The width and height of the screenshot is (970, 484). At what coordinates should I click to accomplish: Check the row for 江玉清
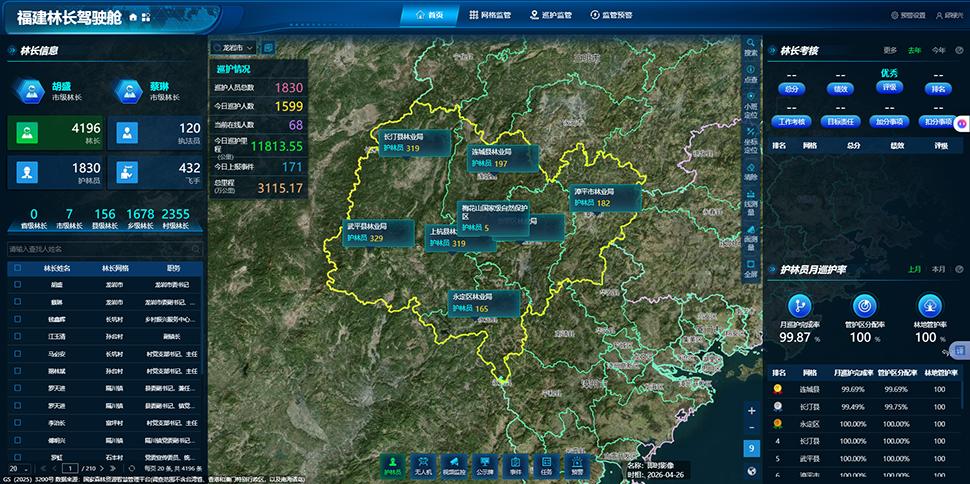[x=17, y=337]
